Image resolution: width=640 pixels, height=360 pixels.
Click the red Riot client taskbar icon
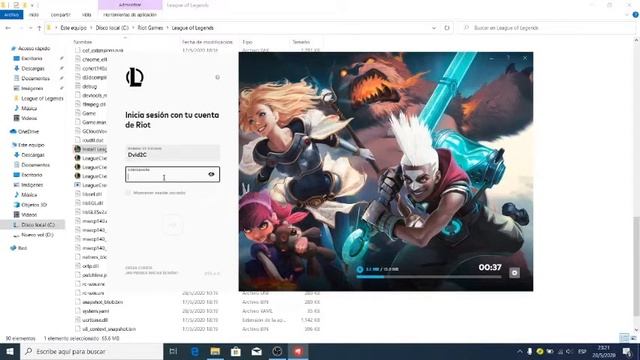pos(298,351)
